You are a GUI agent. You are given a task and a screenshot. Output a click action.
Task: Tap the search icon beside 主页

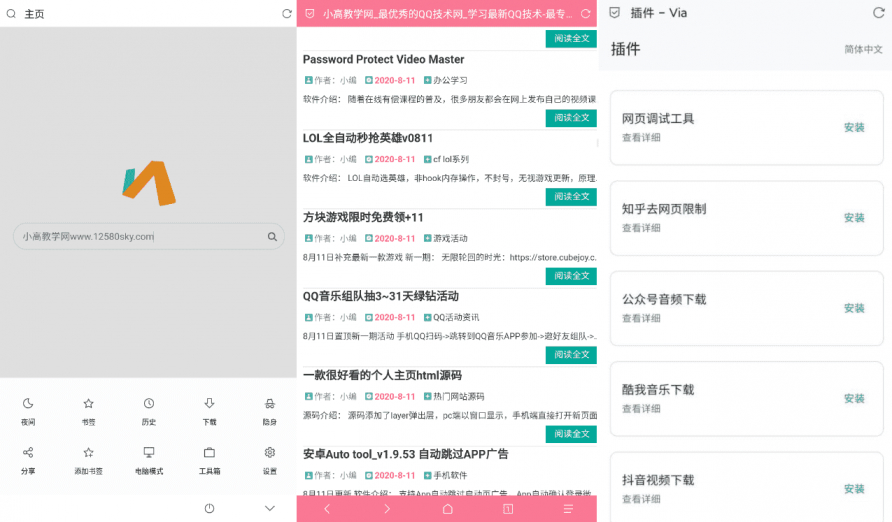click(x=11, y=14)
